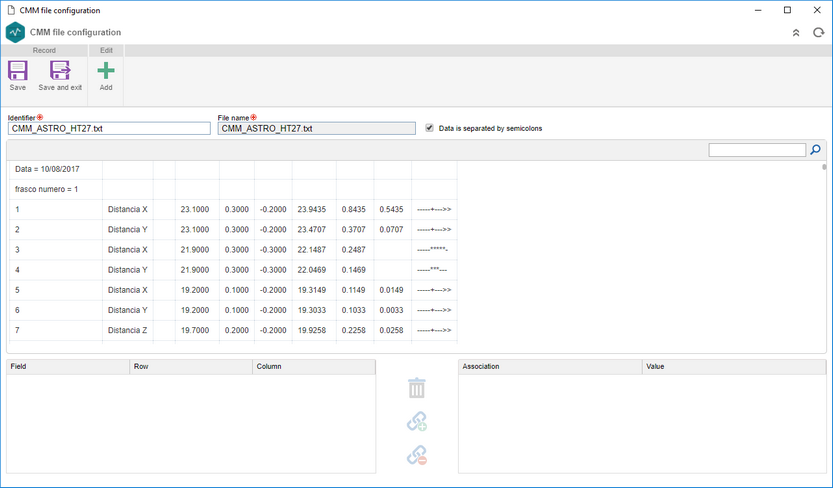The image size is (833, 488).
Task: Click the value 23.4707
Action: tap(312, 229)
